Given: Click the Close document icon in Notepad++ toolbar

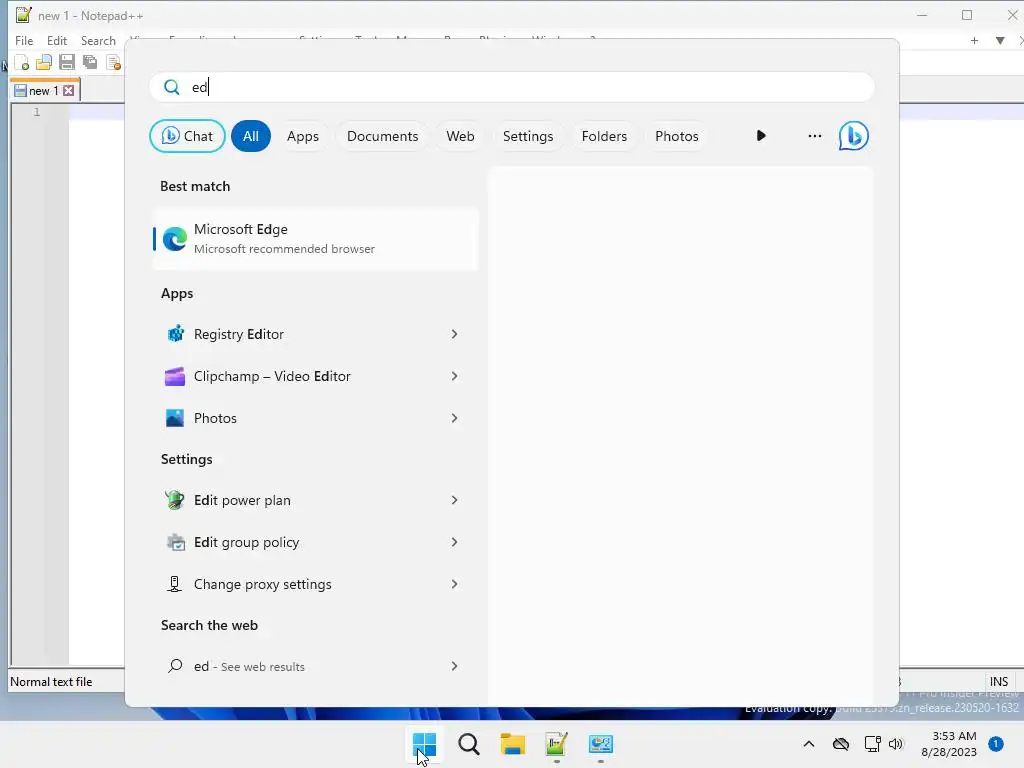Looking at the screenshot, I should (x=113, y=63).
